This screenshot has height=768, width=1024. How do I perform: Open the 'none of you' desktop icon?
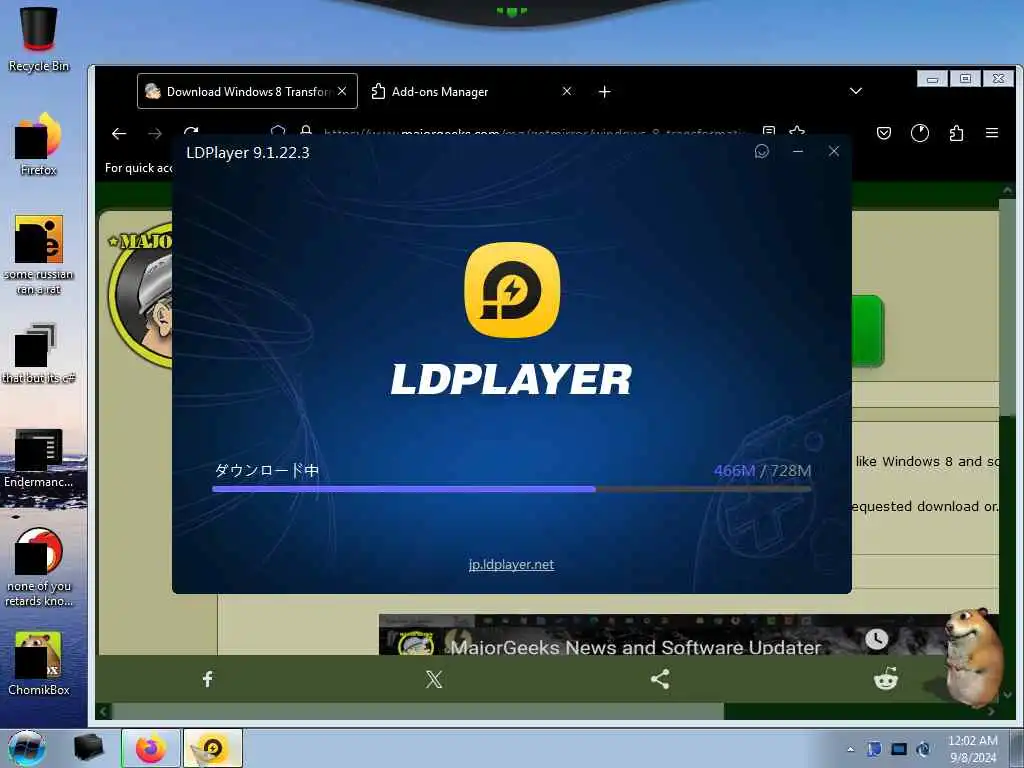(x=39, y=567)
